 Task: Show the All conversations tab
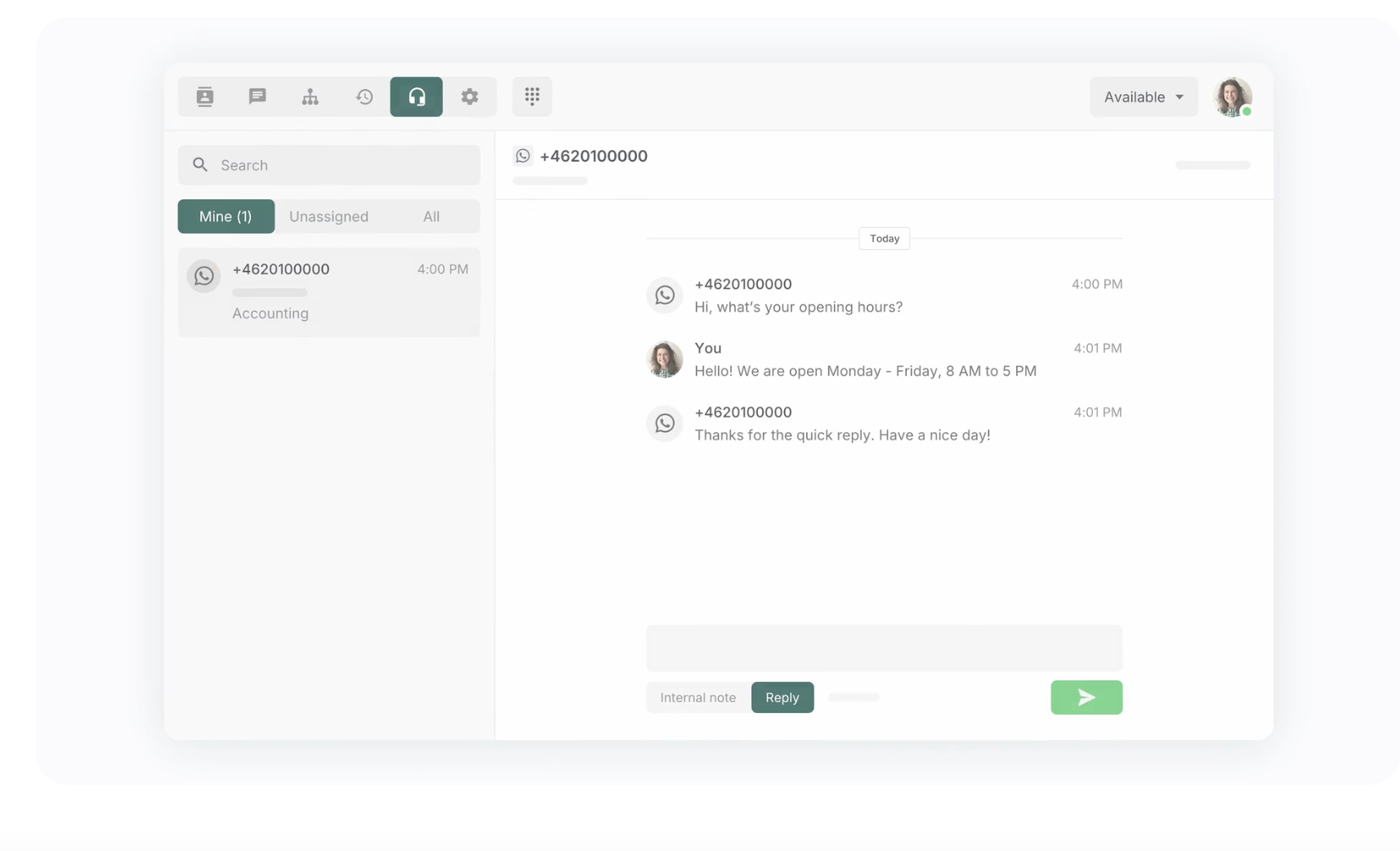[431, 216]
